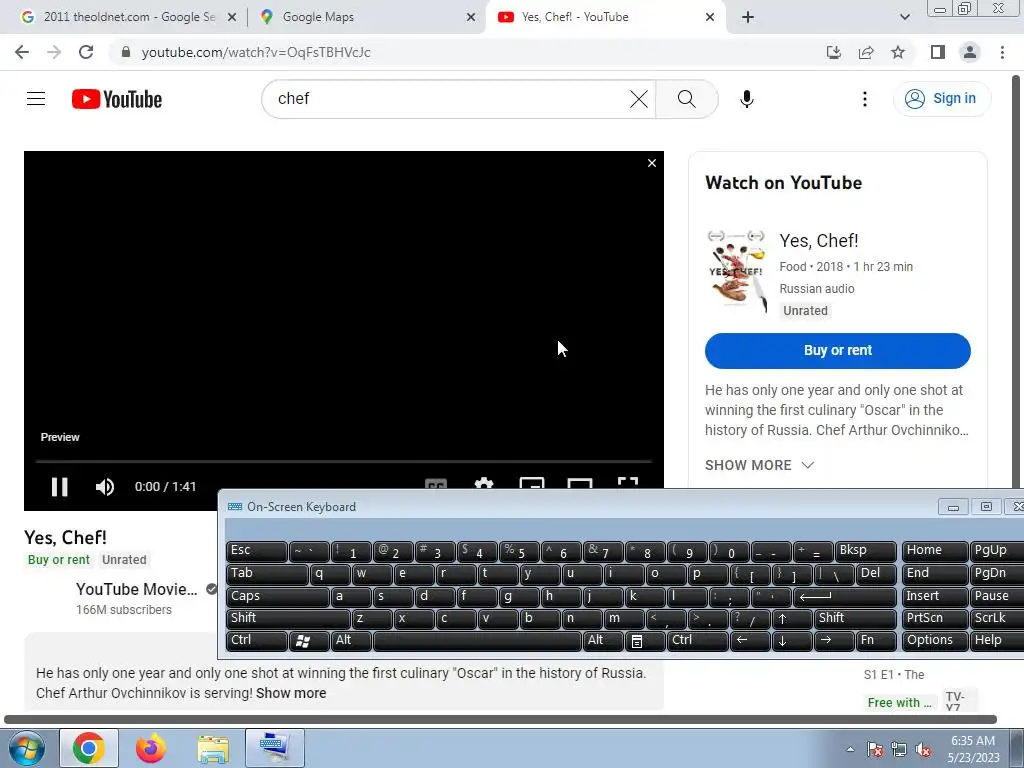This screenshot has height=768, width=1024.
Task: Click the address bar URL
Action: click(256, 52)
